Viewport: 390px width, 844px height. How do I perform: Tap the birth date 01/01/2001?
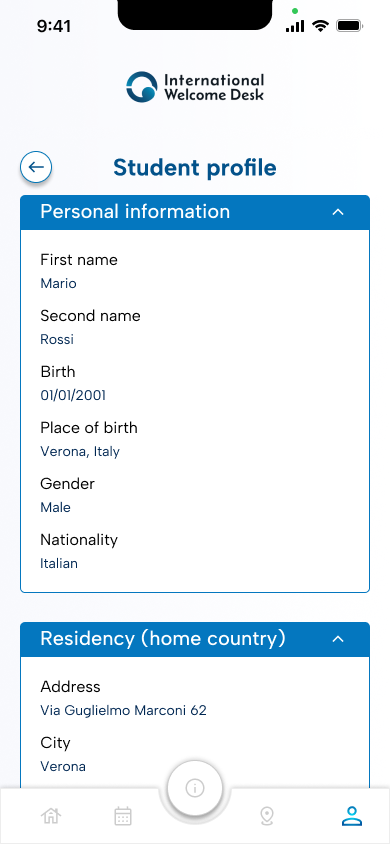(x=73, y=396)
